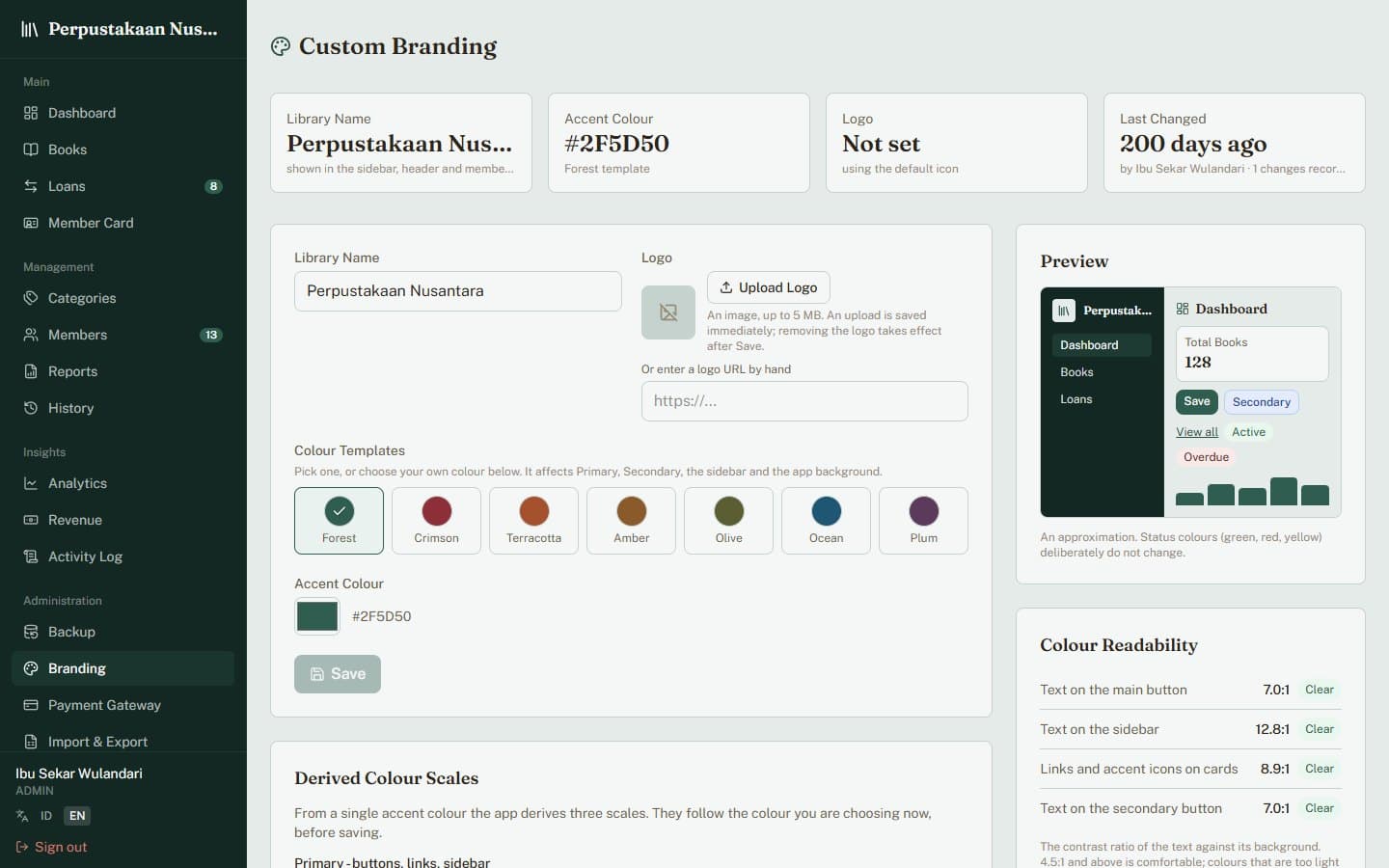Image resolution: width=1389 pixels, height=868 pixels.
Task: Click the 13 badge beside Members
Action: [211, 335]
